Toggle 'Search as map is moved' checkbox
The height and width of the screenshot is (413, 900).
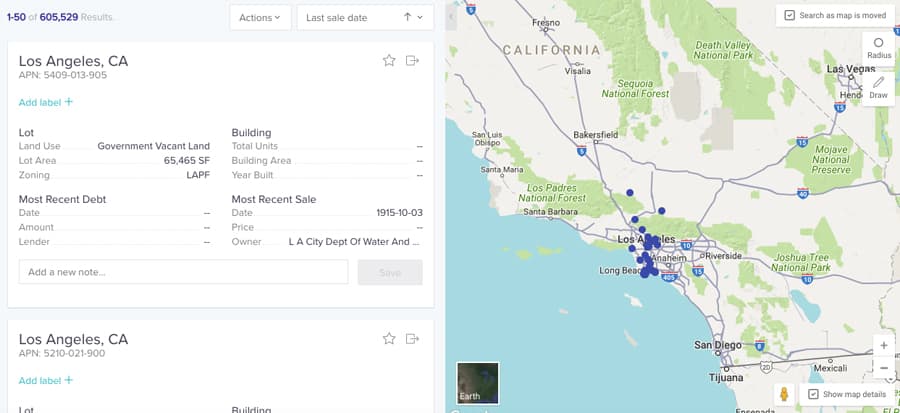click(x=790, y=16)
